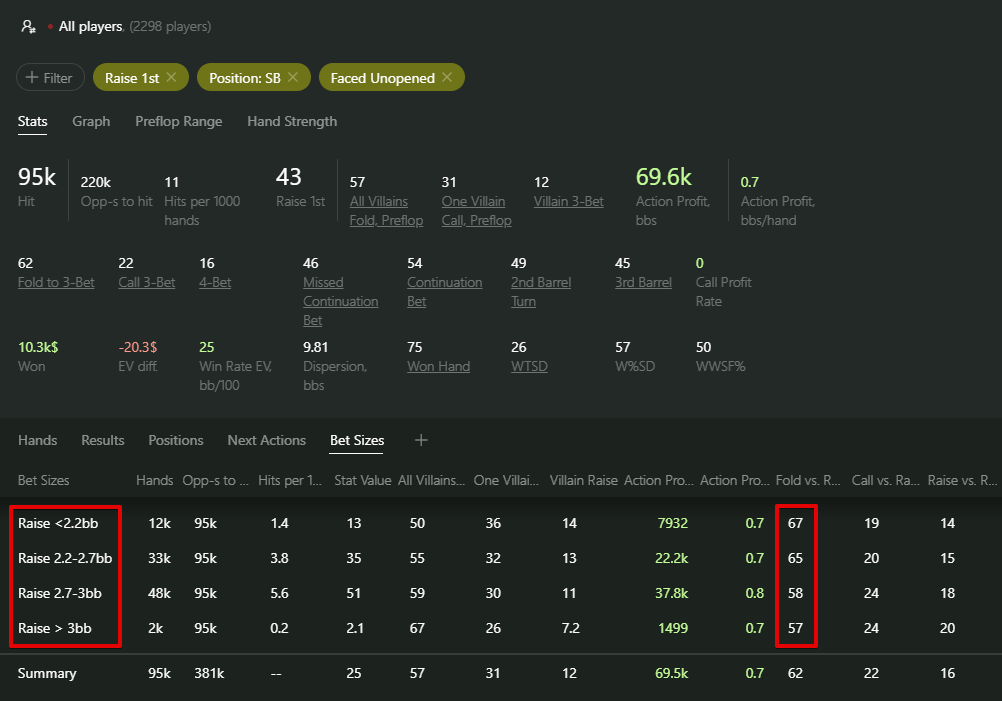Image resolution: width=1002 pixels, height=701 pixels.
Task: Select the Raise <2.2bb row
Action: tap(62, 523)
